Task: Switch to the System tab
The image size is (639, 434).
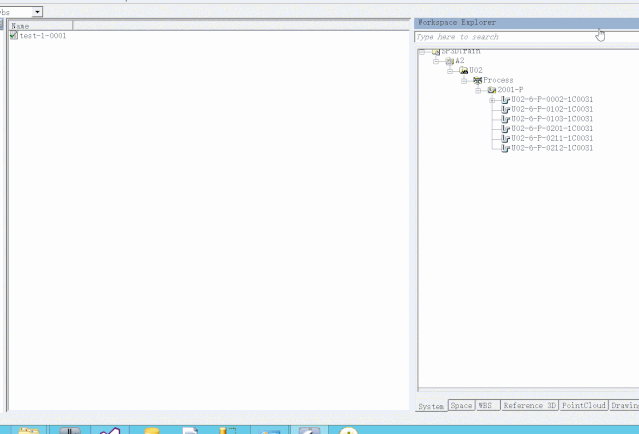Action: pyautogui.click(x=431, y=406)
